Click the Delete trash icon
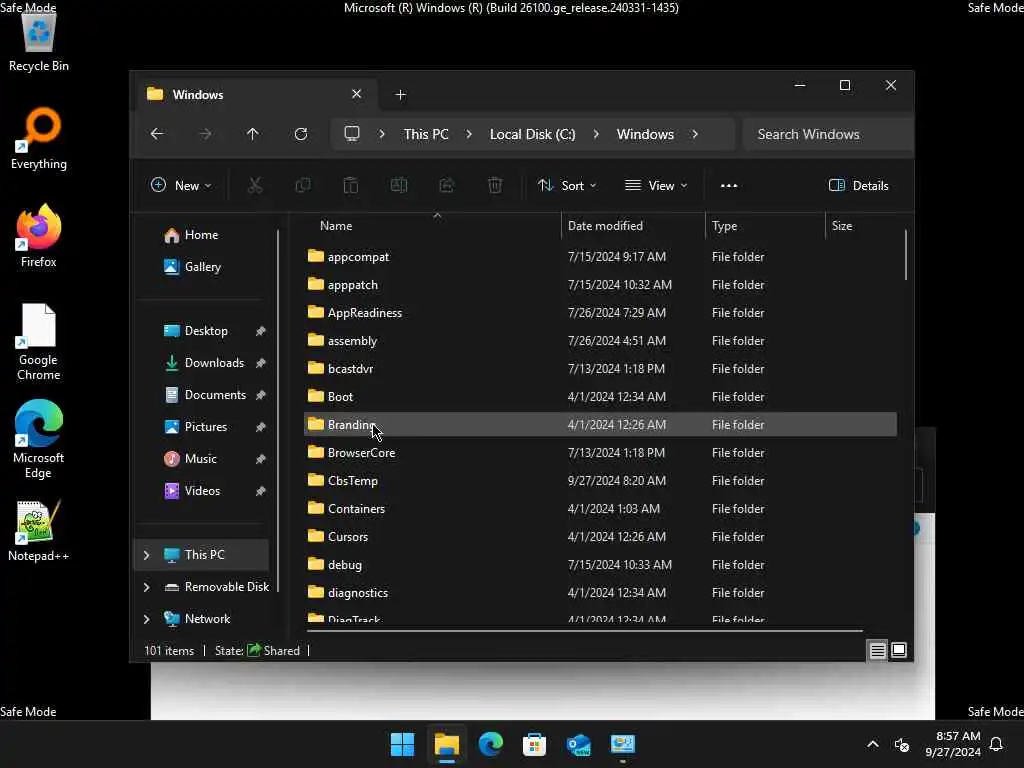1024x768 pixels. [495, 185]
